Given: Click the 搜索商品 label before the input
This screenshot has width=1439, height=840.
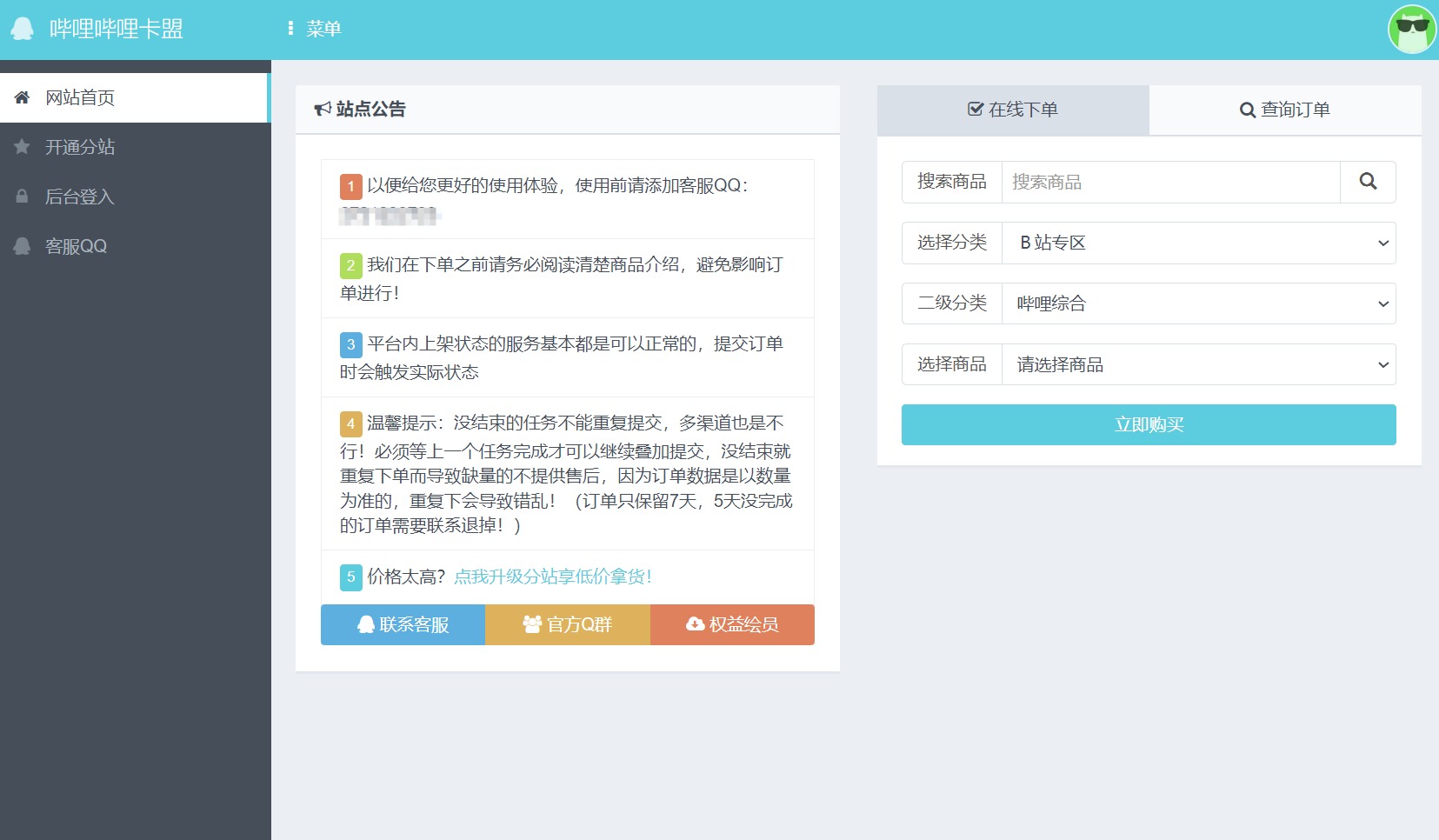Looking at the screenshot, I should 952,182.
